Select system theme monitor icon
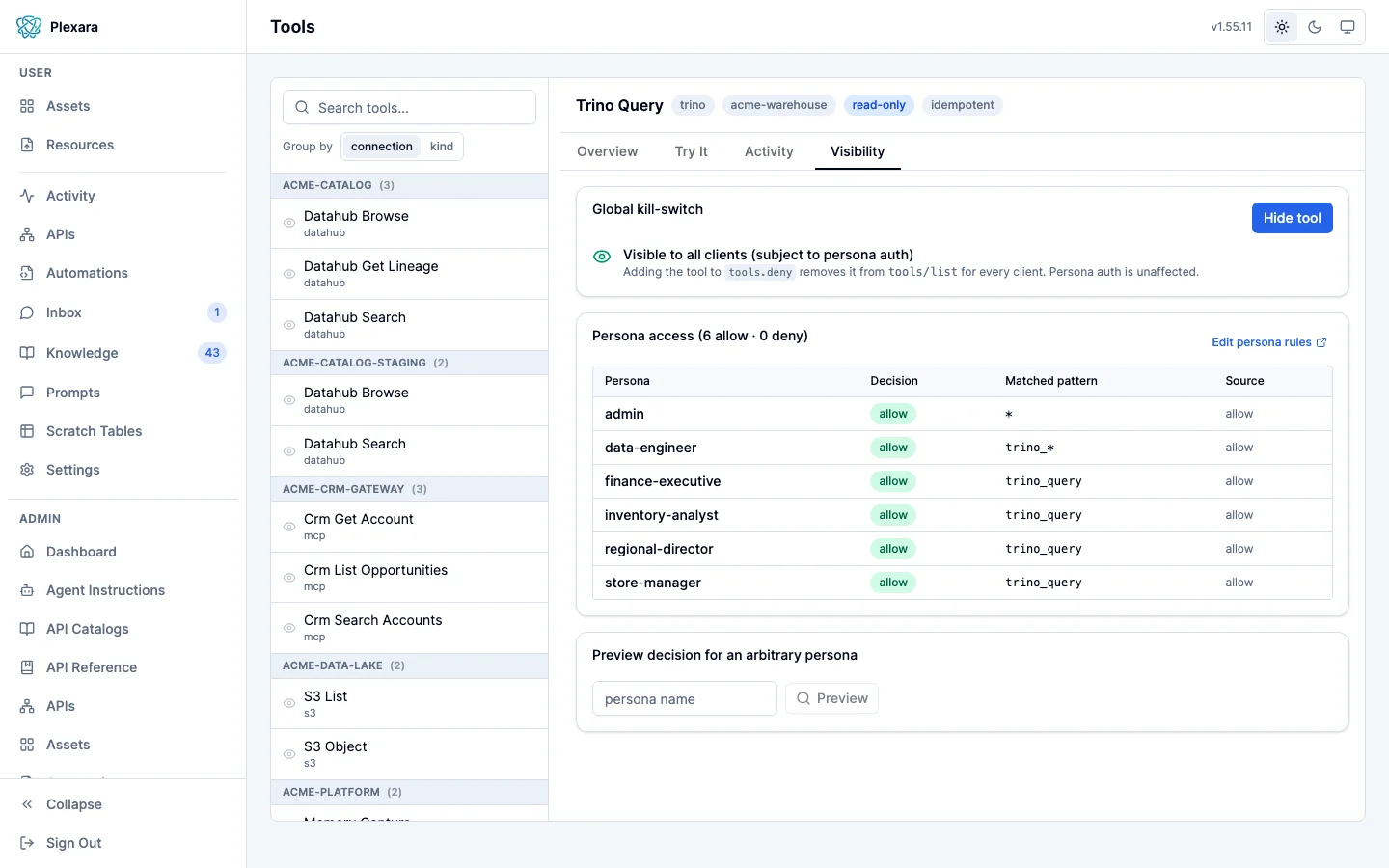Viewport: 1389px width, 868px height. (1348, 27)
